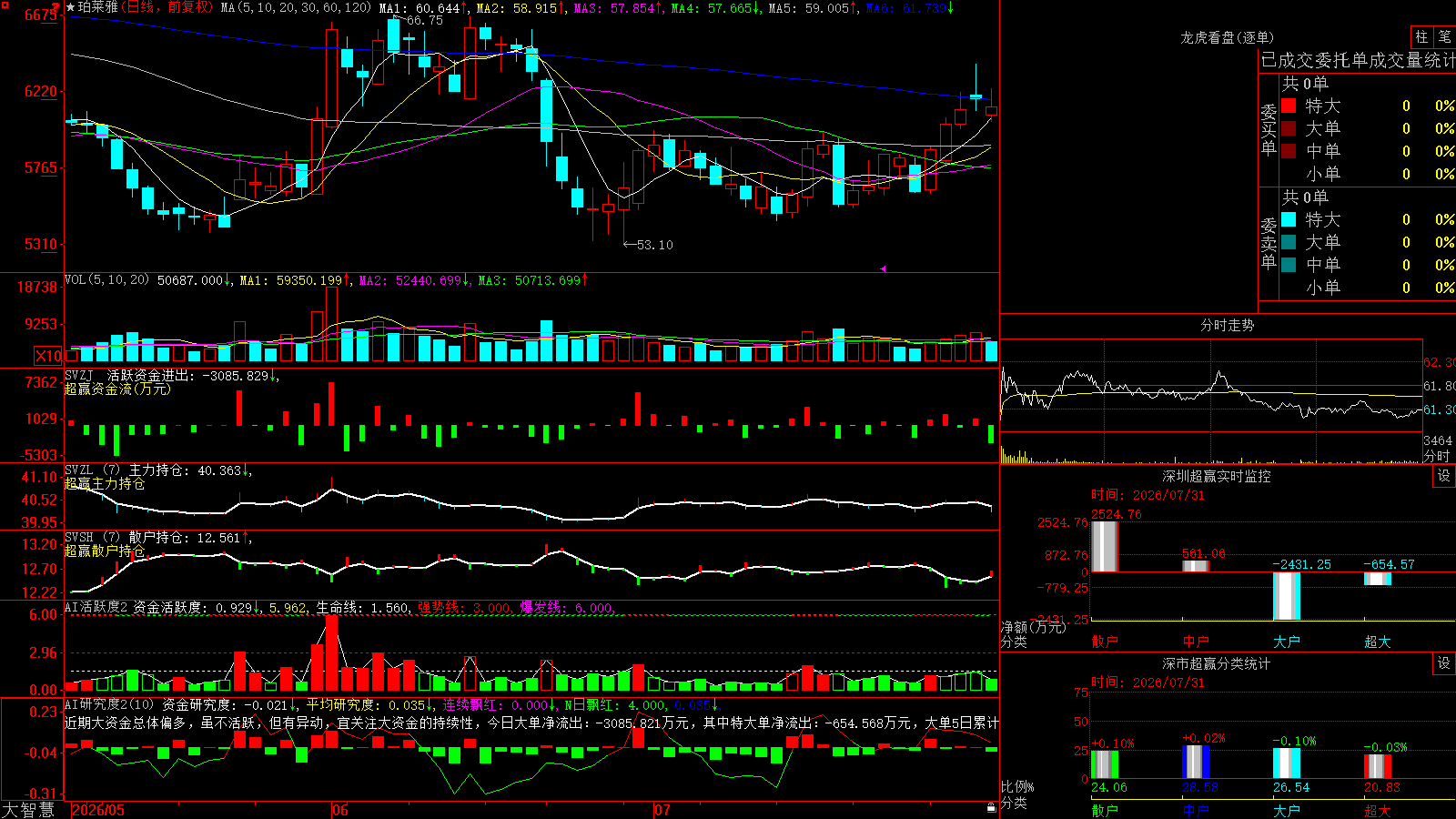Click the red question mark icon above the price axis
The height and width of the screenshot is (819, 1456).
[56, 7]
